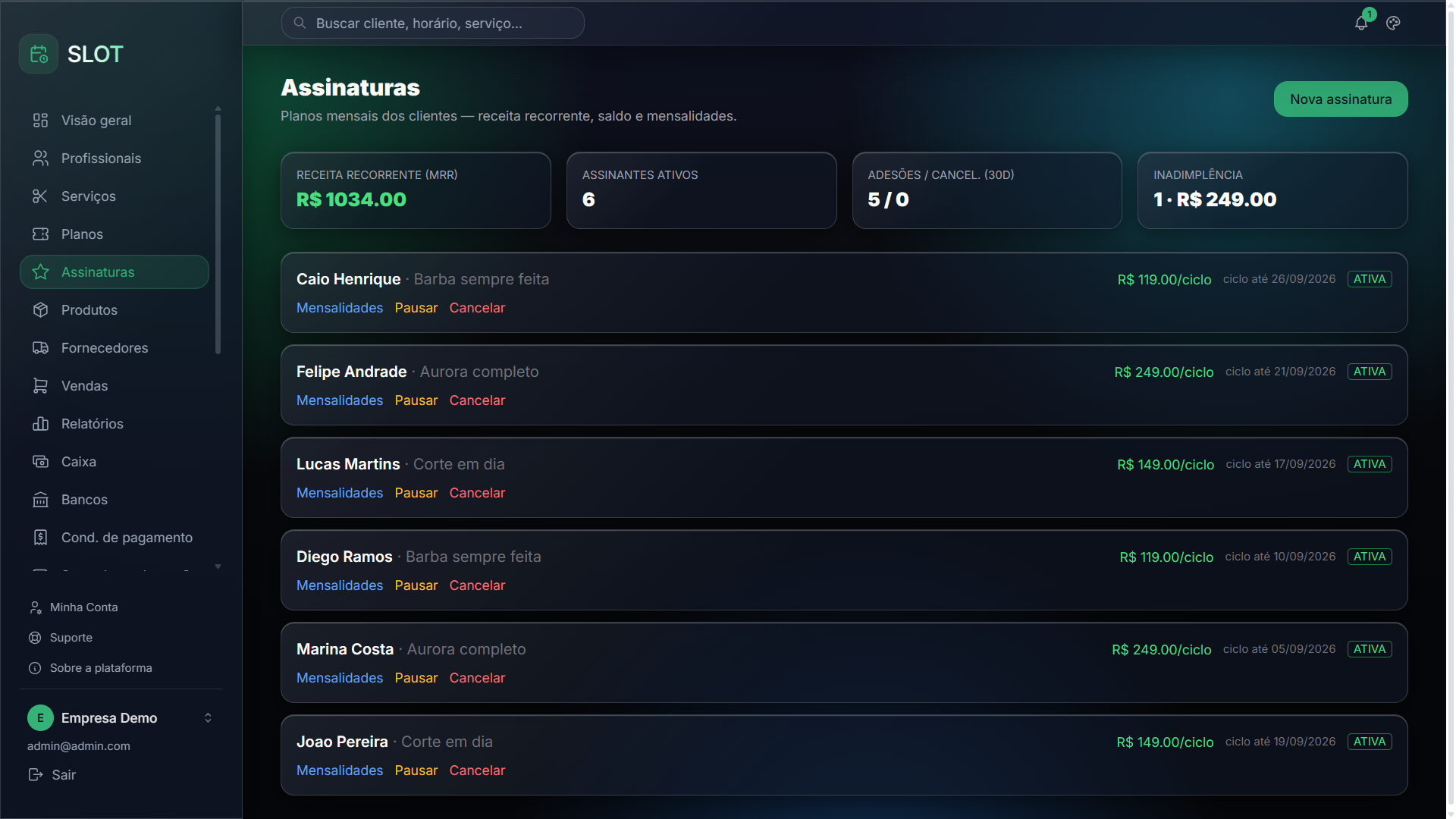Click the Caixa wallet icon
Viewport: 1456px width, 819px height.
(40, 462)
